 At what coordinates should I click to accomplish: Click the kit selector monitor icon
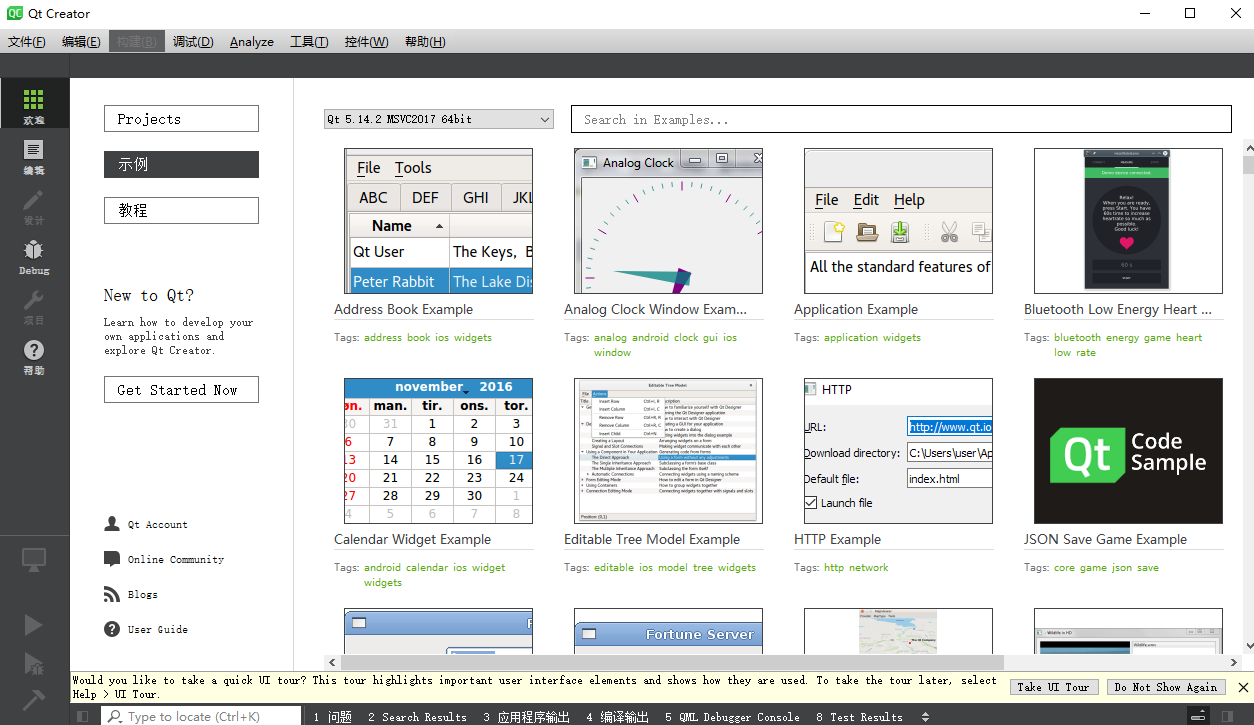34,561
